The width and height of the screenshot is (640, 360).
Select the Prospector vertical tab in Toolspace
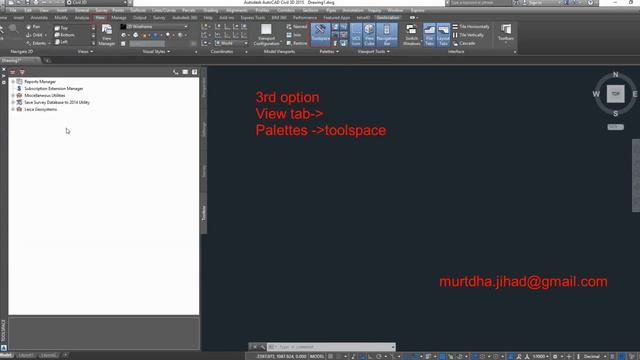[204, 88]
